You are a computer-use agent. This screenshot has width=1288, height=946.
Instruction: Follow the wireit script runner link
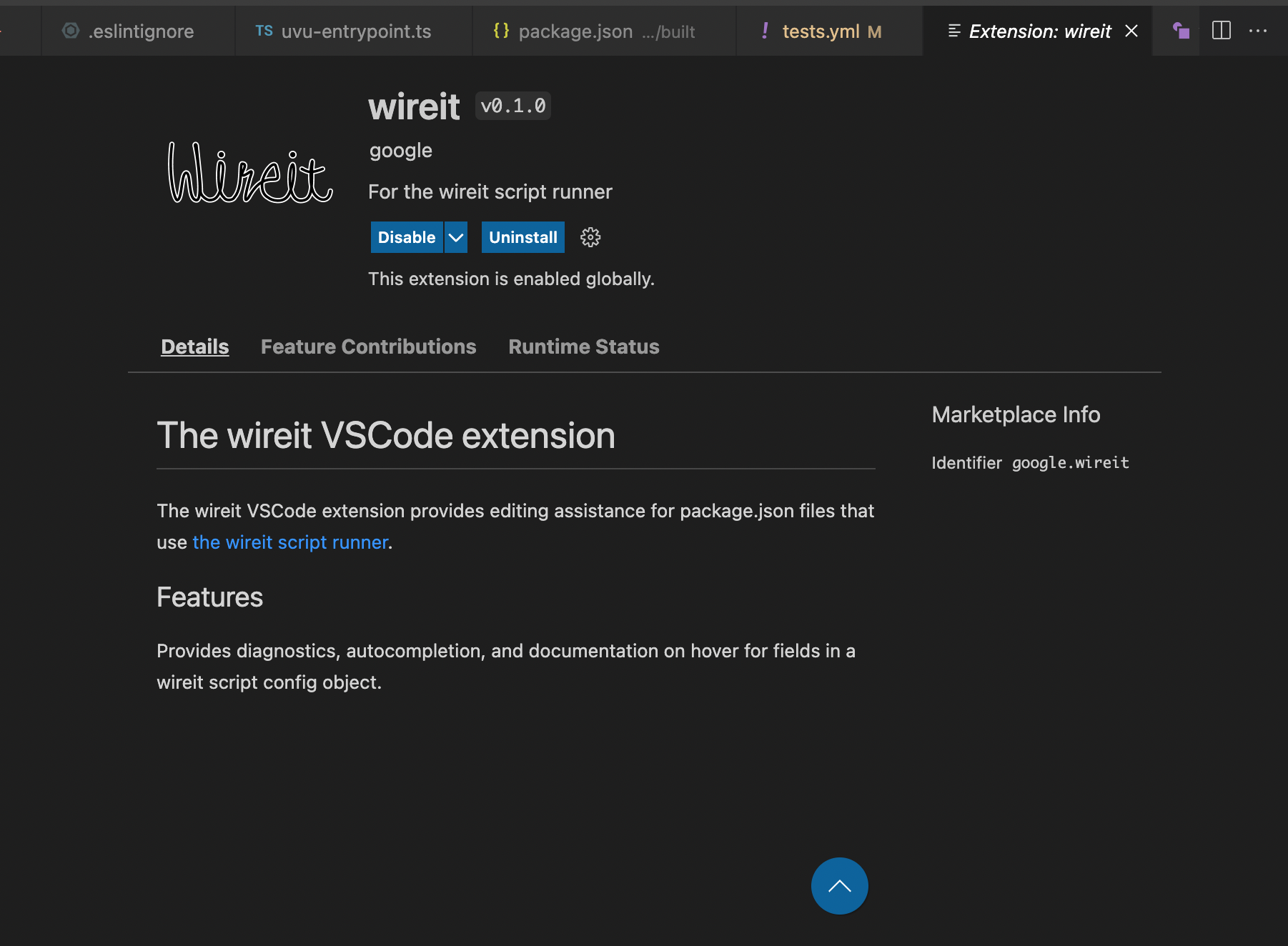point(290,542)
